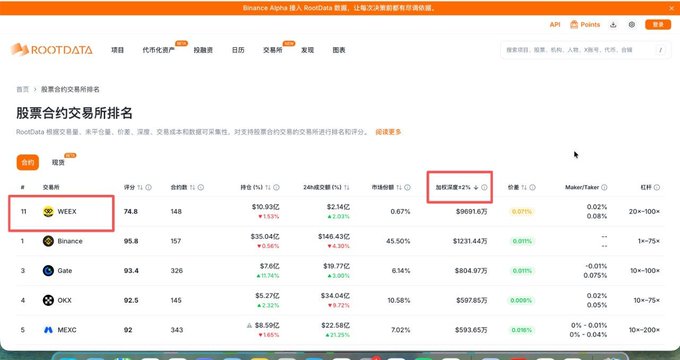Click Binance weighted depth $1231.44万
The image size is (680, 360).
(470, 241)
